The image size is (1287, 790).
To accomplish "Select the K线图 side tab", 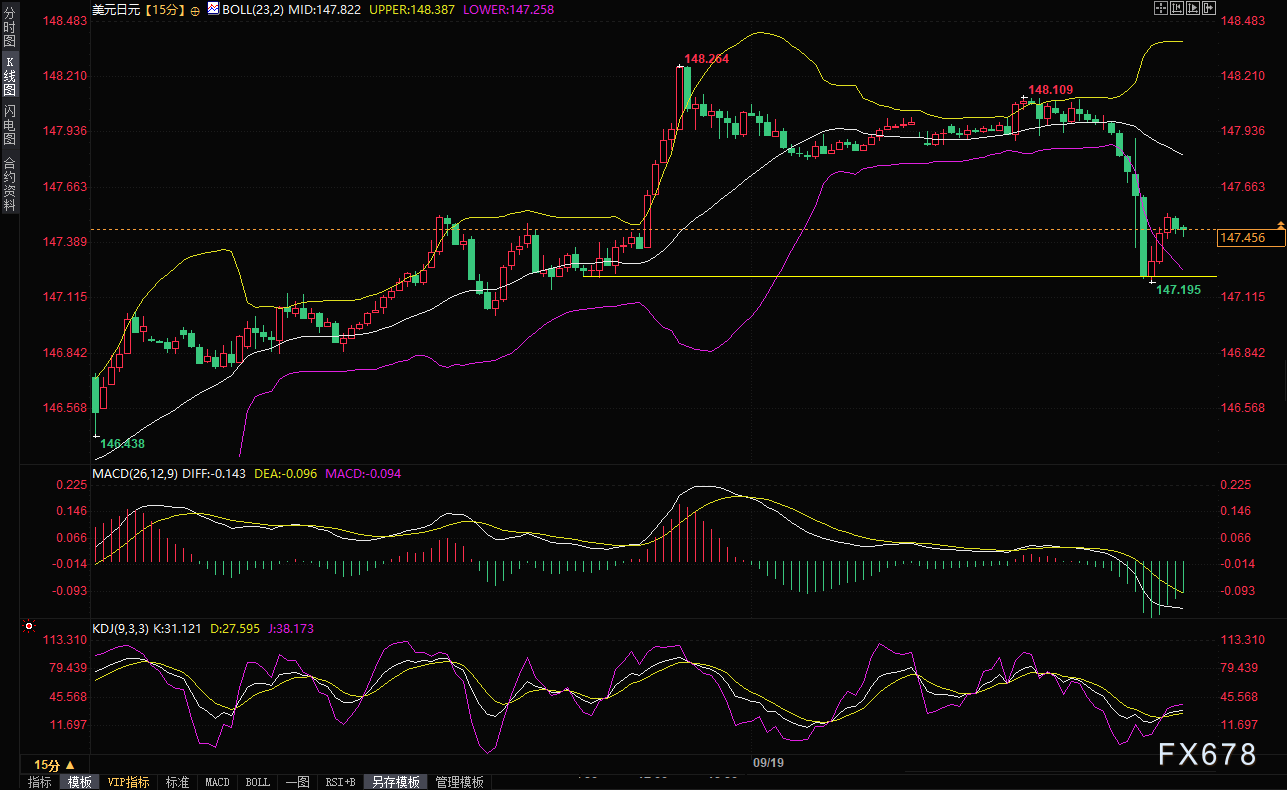I will (9, 76).
